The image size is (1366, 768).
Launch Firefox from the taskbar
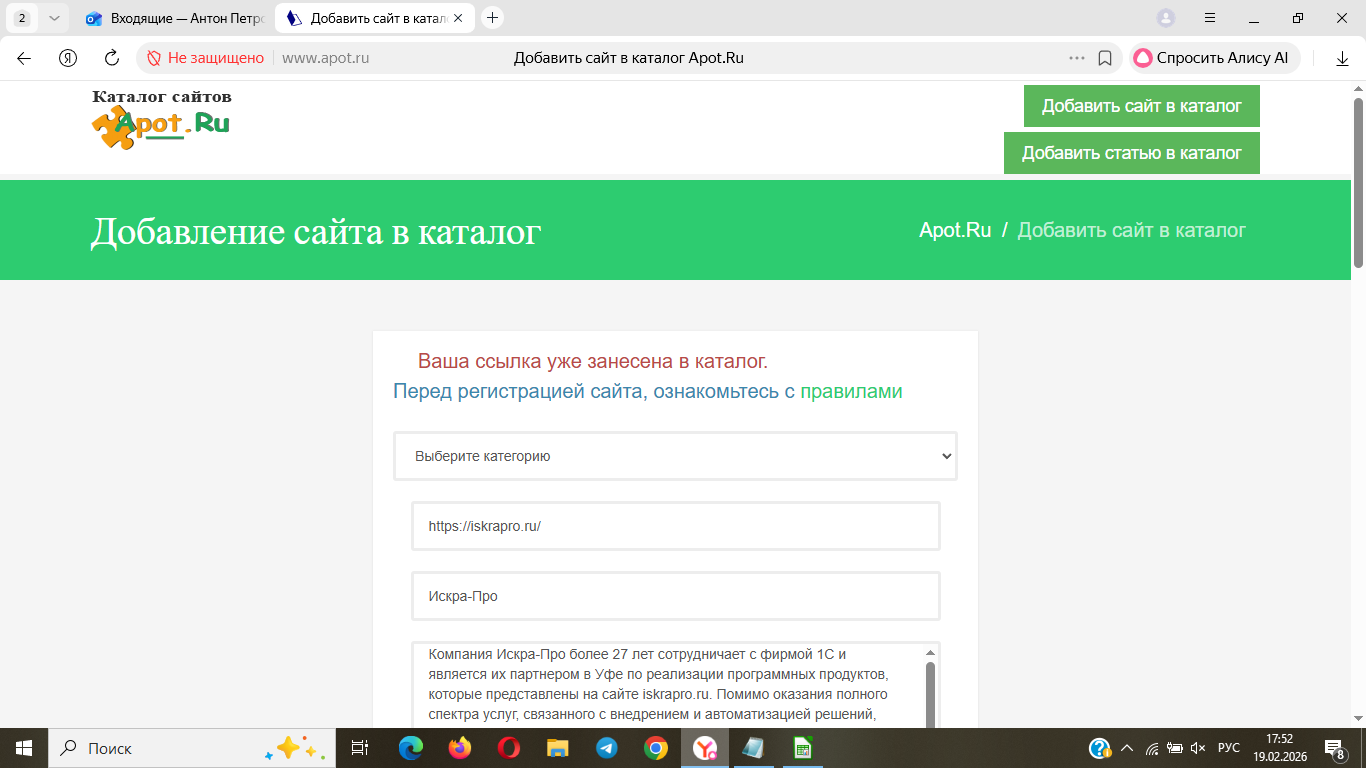click(460, 748)
